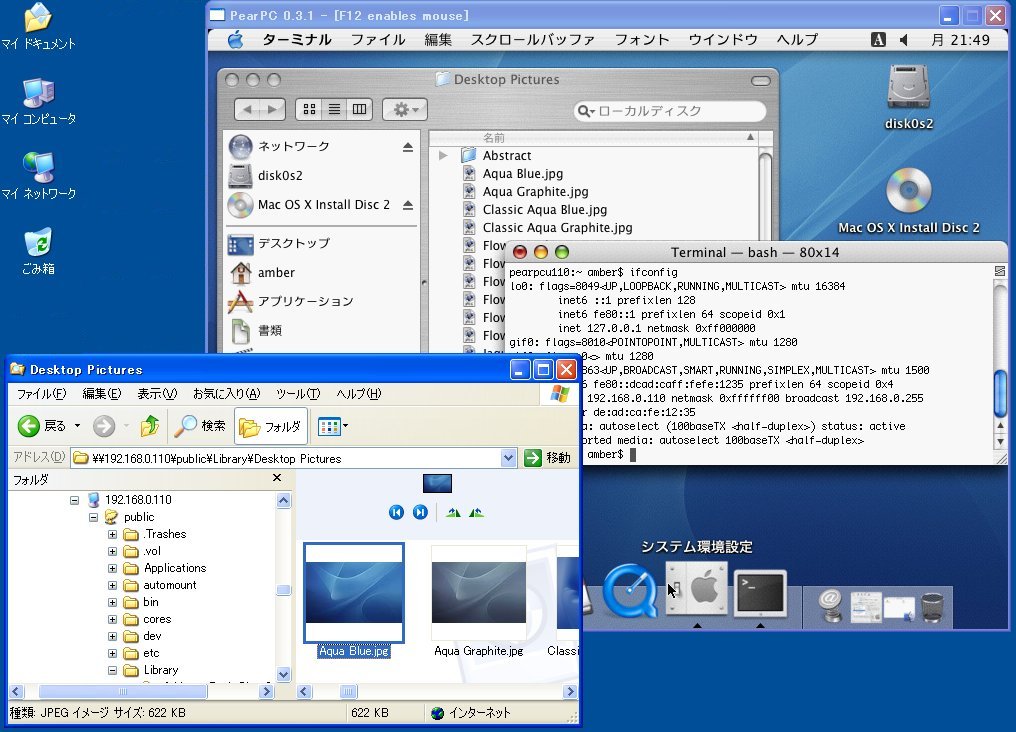Open Explorer's ファイル(F) menu

tap(41, 394)
